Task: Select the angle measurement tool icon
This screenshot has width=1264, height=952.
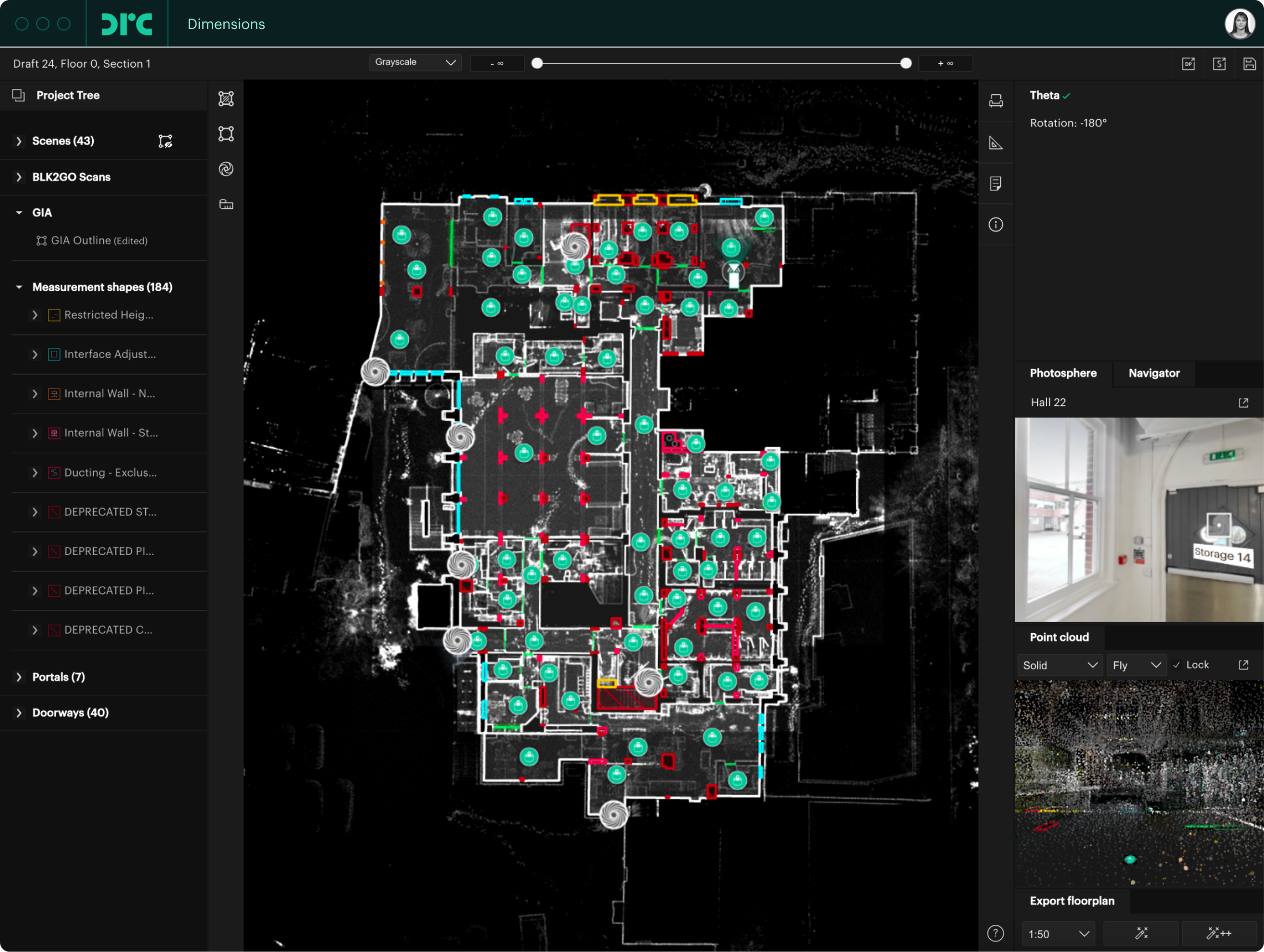Action: 996,143
